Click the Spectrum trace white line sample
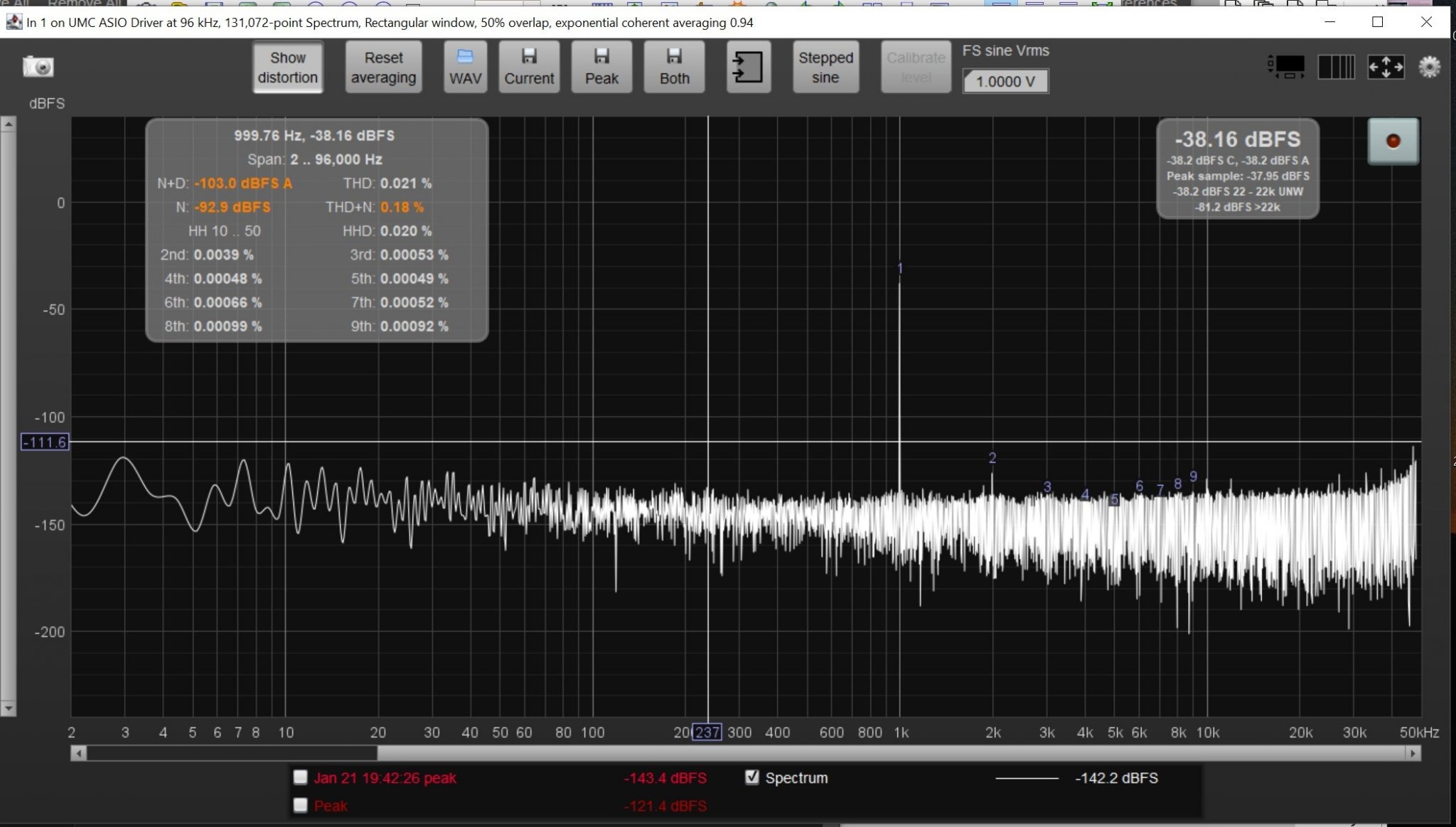The width and height of the screenshot is (1456, 827). pos(1027,779)
